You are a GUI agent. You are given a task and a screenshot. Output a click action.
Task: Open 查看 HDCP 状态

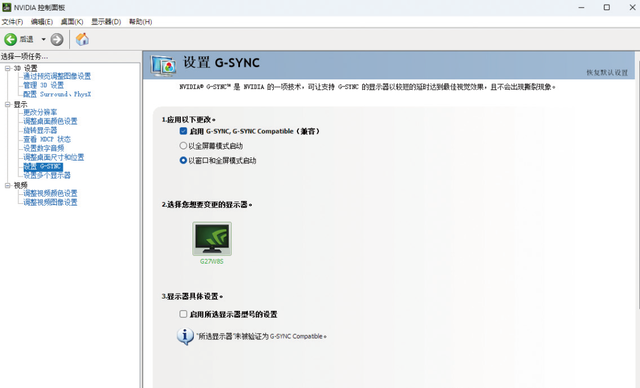click(x=47, y=139)
